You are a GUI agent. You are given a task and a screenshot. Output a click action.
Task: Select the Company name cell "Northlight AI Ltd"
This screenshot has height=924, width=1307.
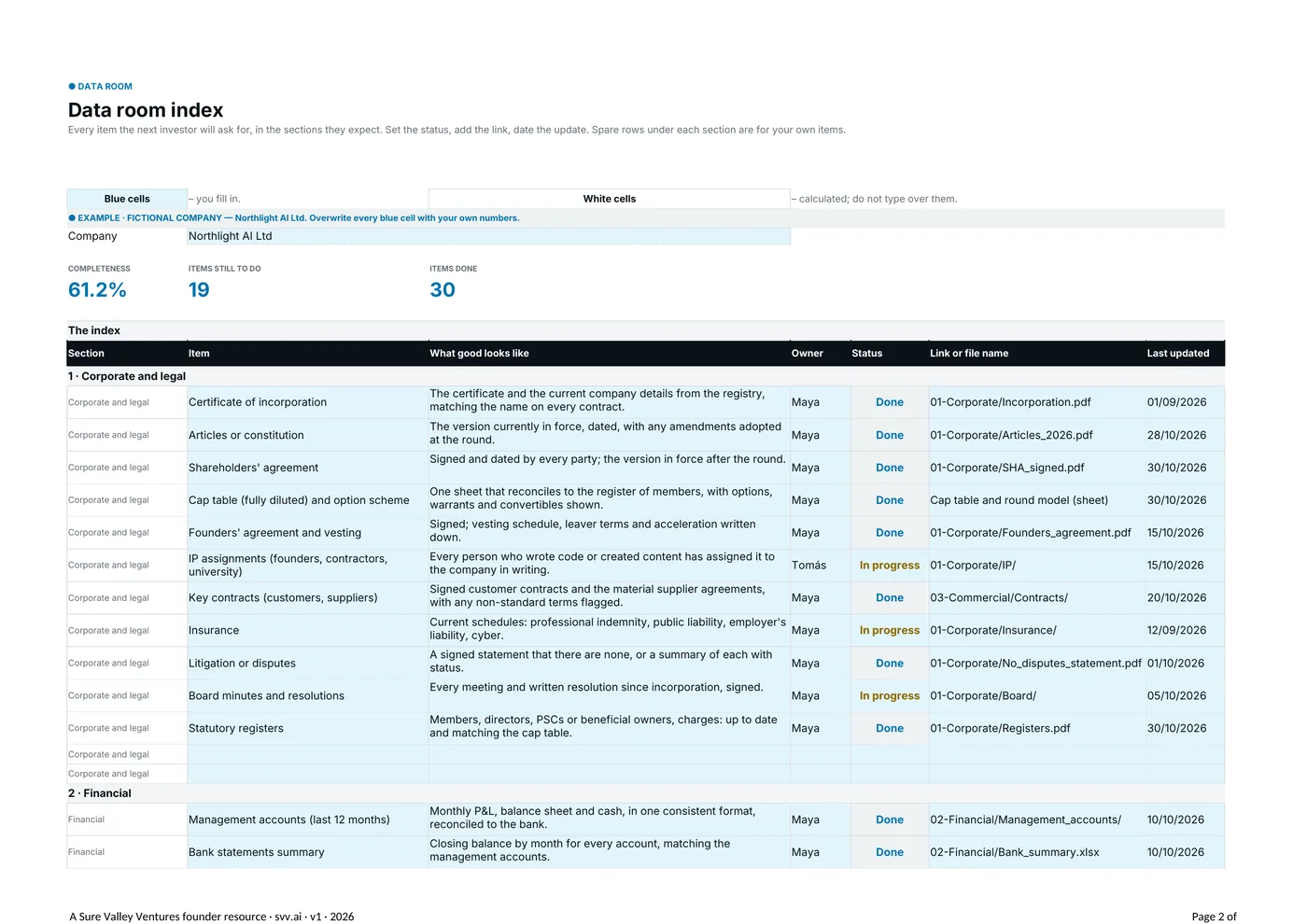point(488,236)
